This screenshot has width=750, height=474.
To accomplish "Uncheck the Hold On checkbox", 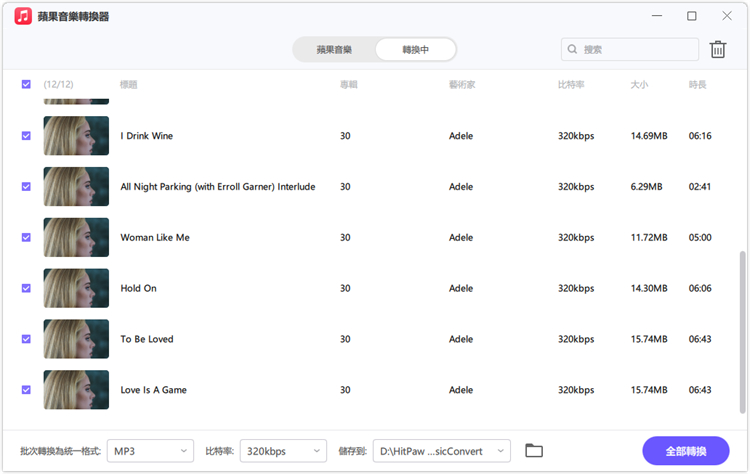I will (26, 288).
